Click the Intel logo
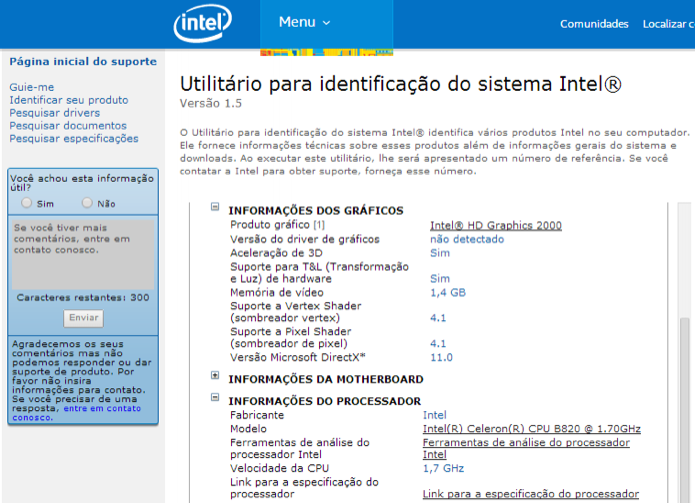 203,23
